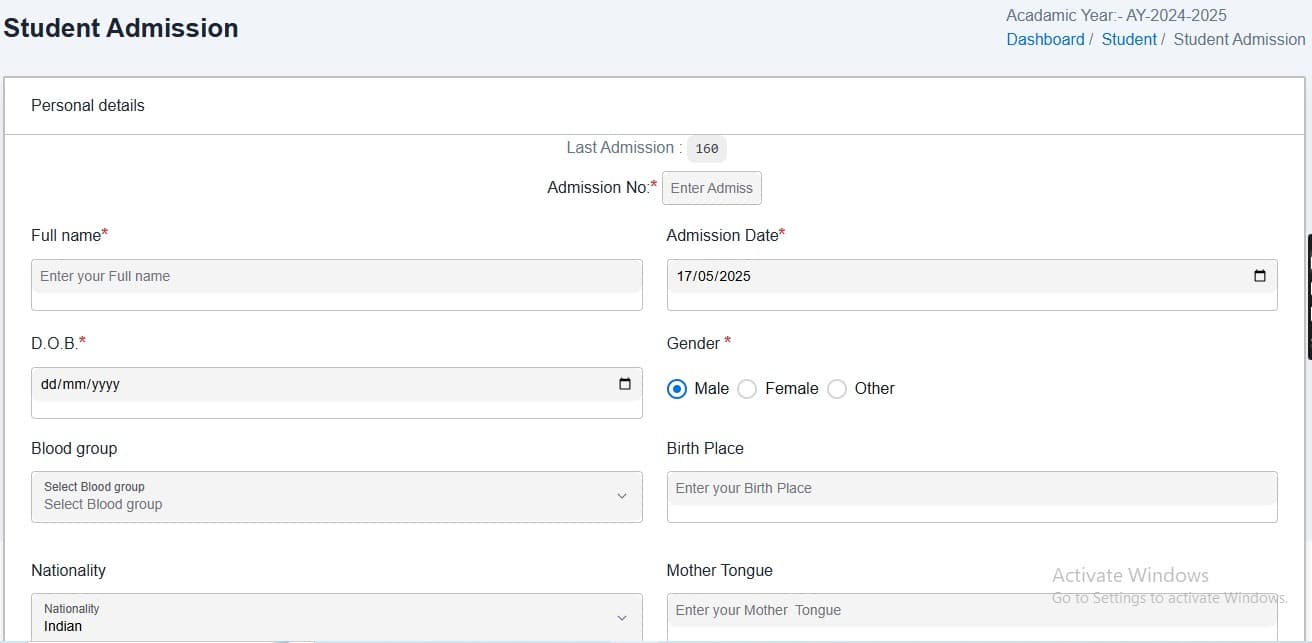1312x643 pixels.
Task: Click into the Full name field
Action: (336, 277)
